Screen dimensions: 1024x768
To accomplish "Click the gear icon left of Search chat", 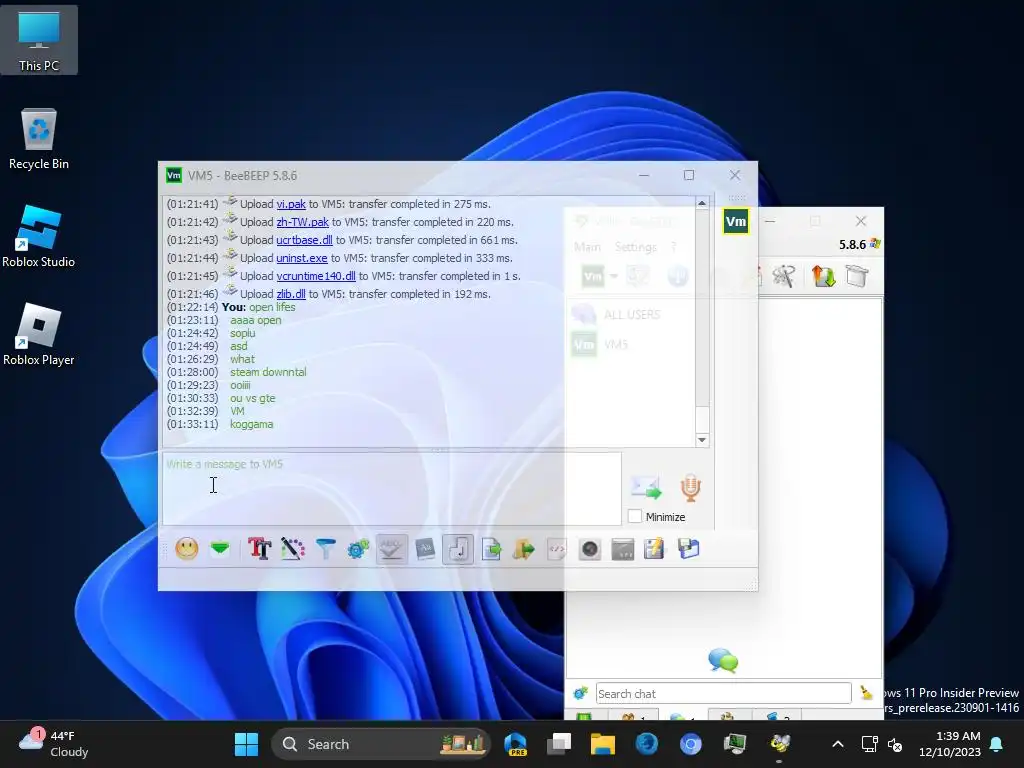I will coord(580,694).
